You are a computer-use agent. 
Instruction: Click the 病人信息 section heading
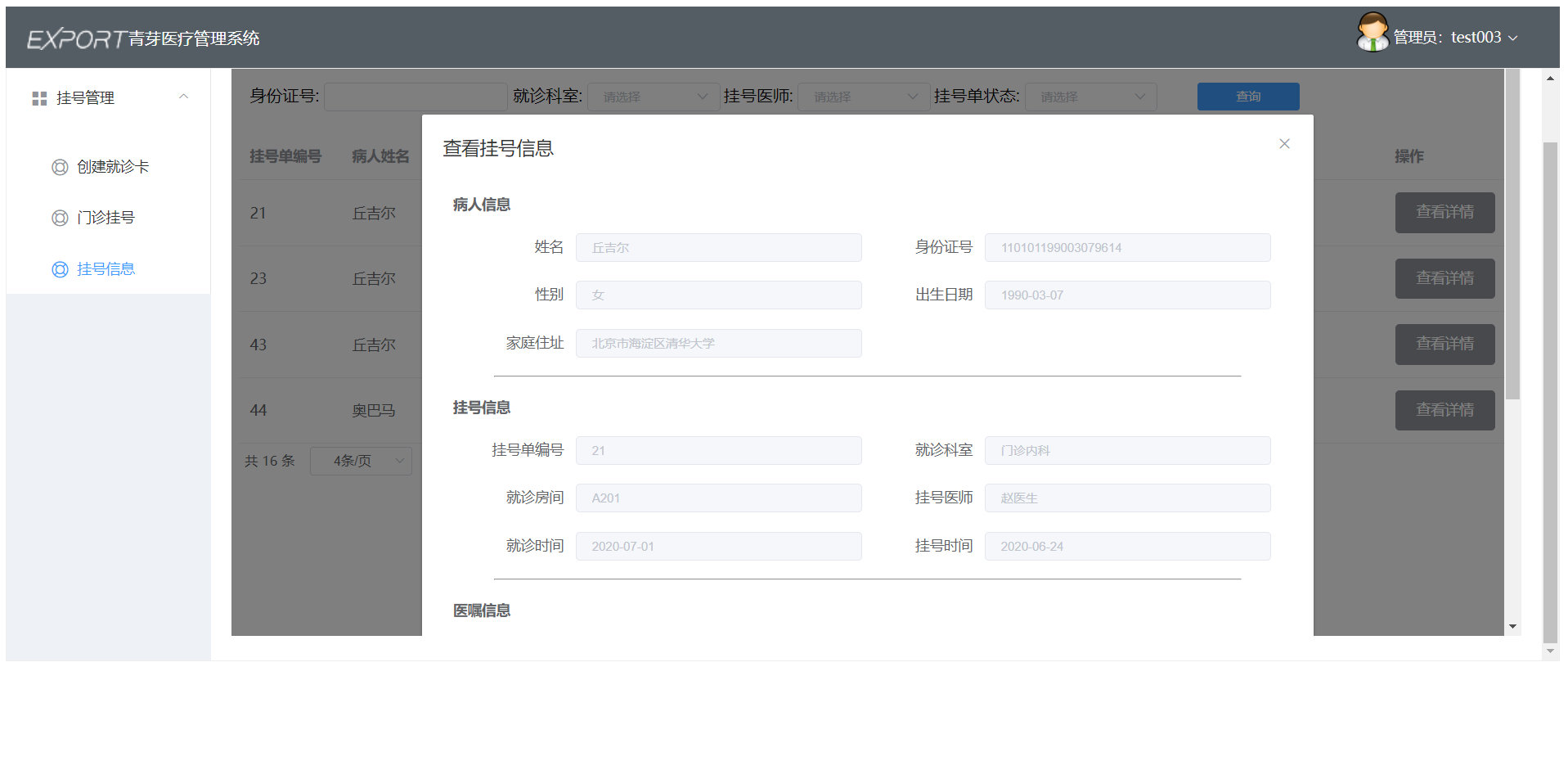point(482,205)
